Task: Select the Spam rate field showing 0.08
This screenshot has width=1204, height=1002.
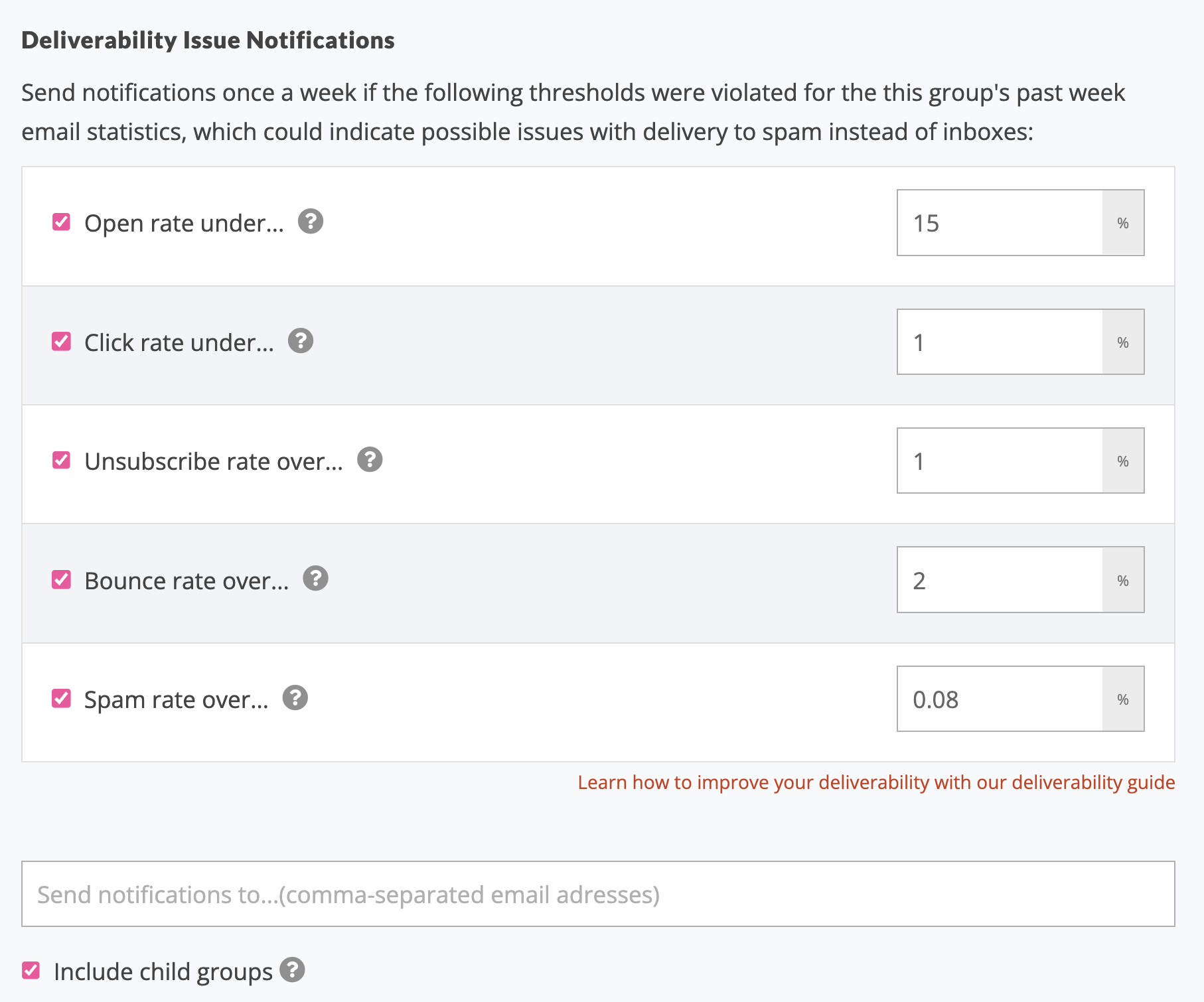Action: coord(1000,699)
